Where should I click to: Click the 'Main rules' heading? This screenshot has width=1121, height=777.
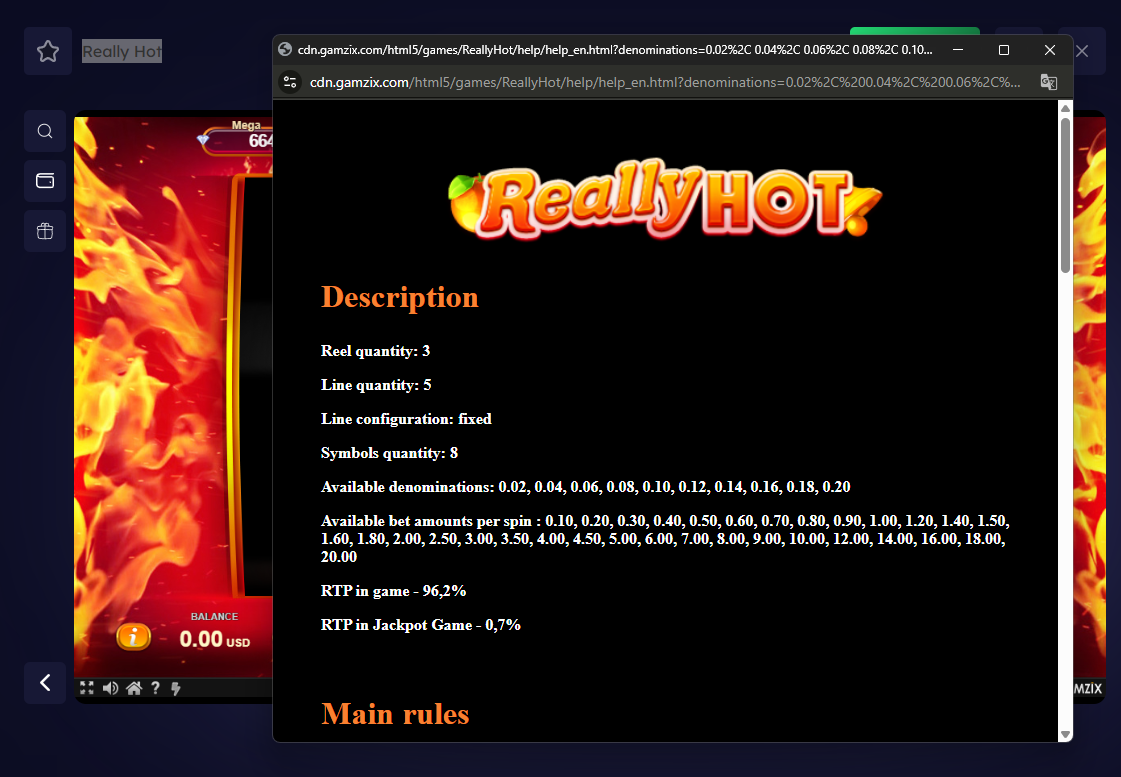click(395, 714)
